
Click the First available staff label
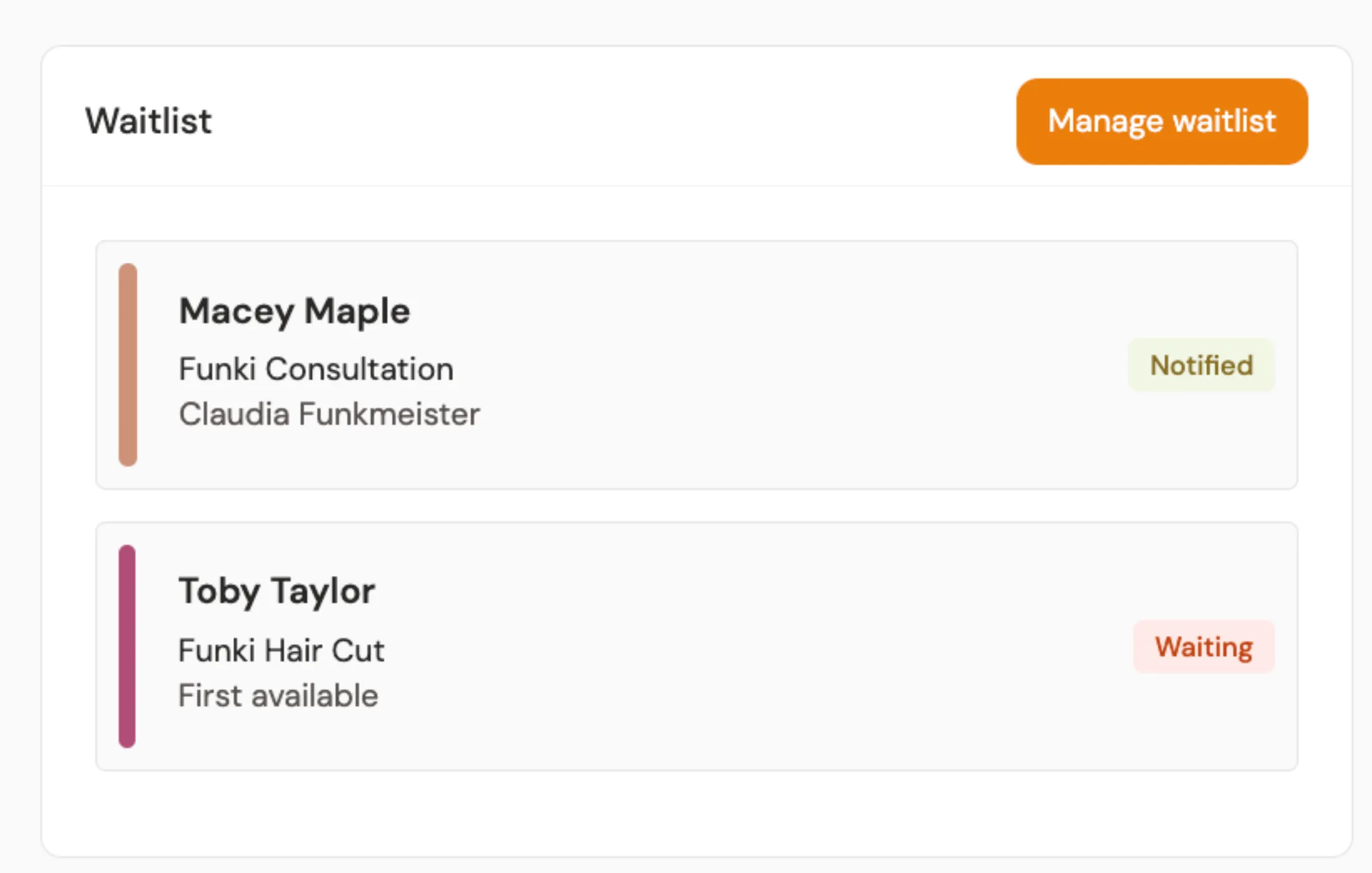(x=278, y=695)
